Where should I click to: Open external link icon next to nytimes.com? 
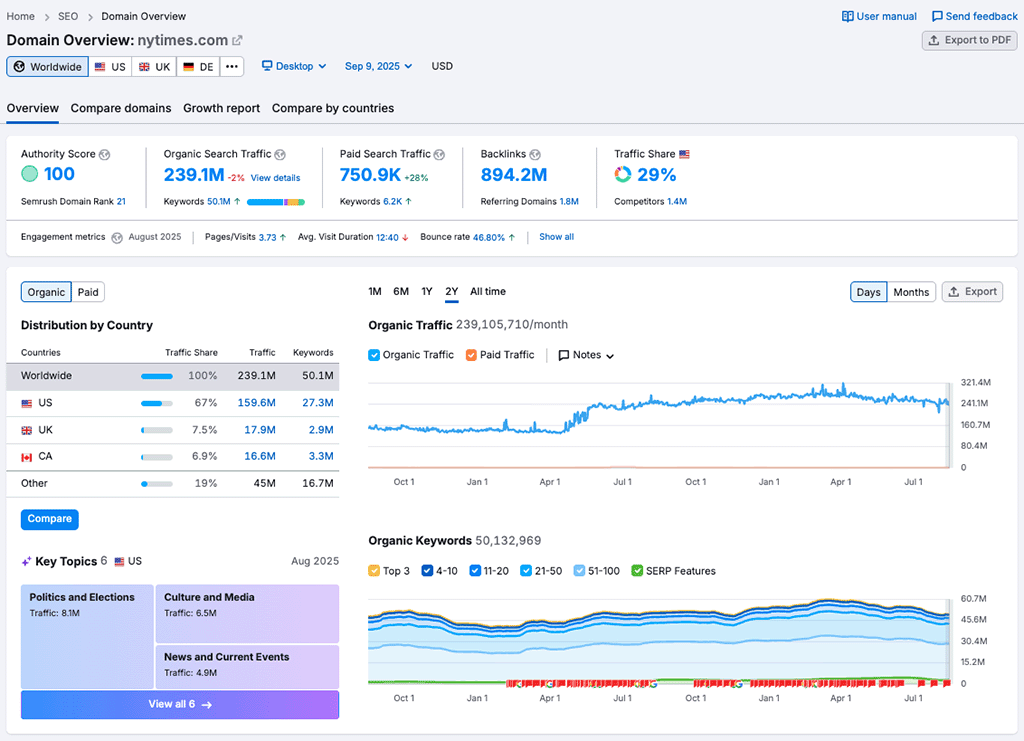click(x=237, y=40)
